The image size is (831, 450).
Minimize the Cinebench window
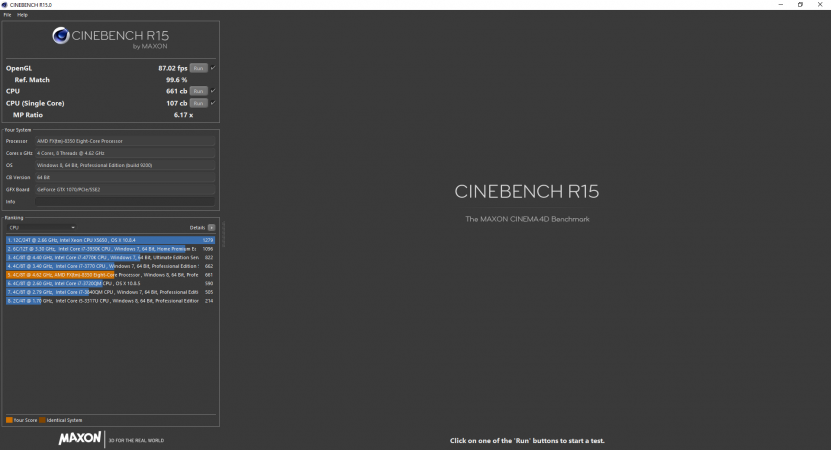pyautogui.click(x=781, y=5)
